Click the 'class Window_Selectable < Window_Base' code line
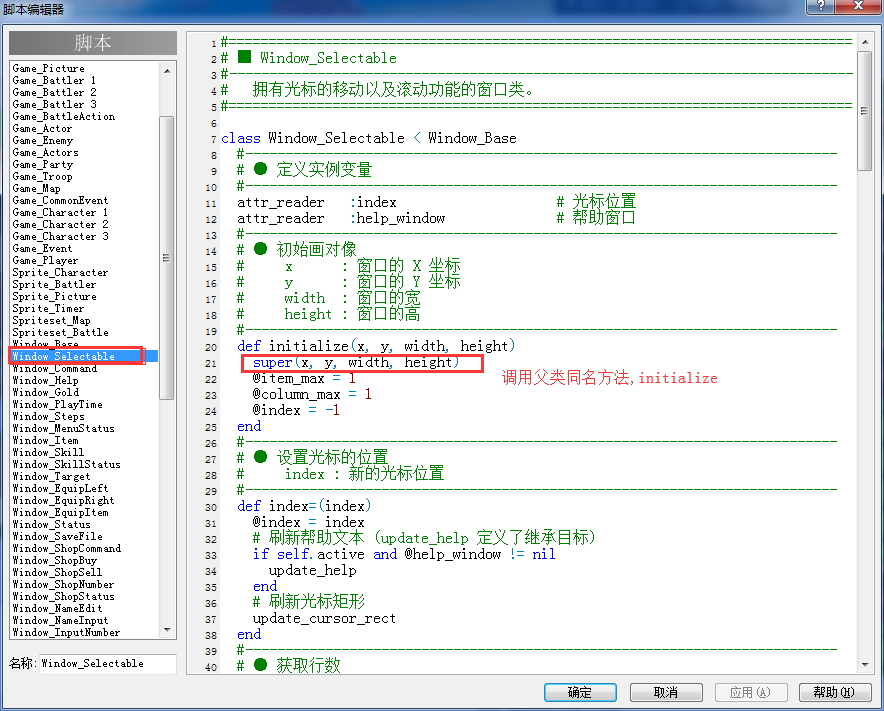The image size is (884, 711). click(x=369, y=138)
